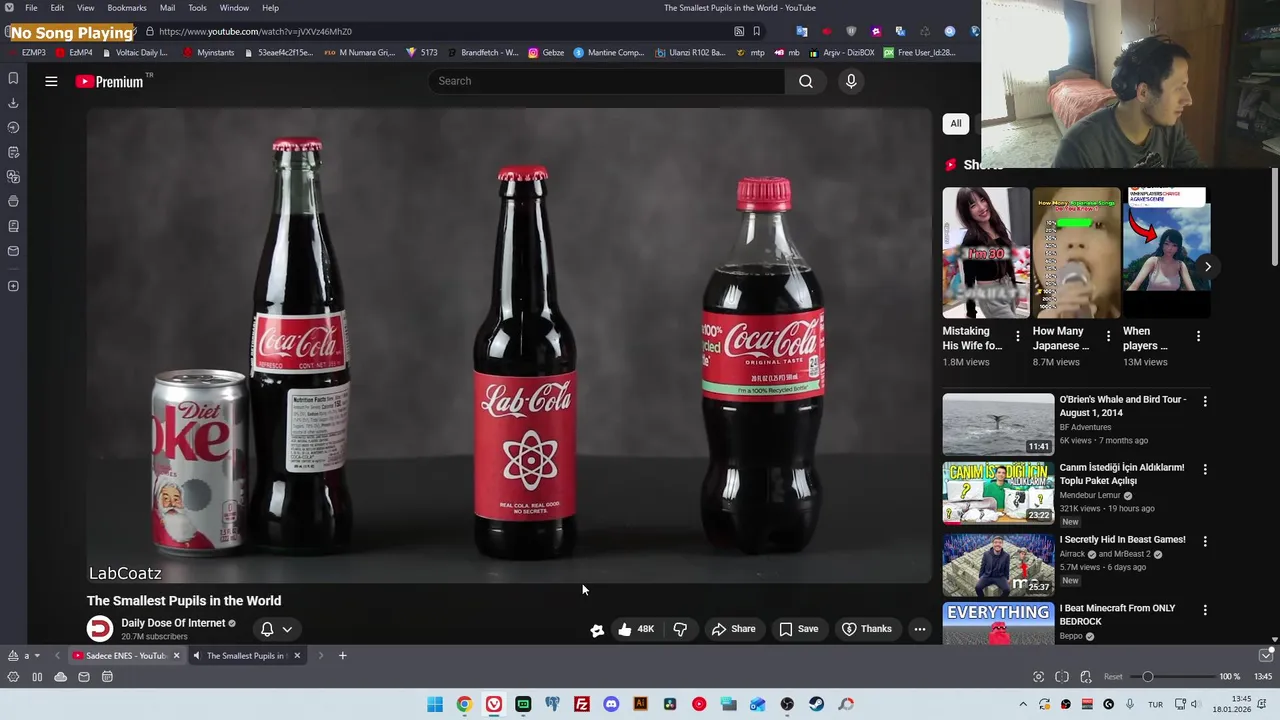The image size is (1280, 720).
Task: Expand notification options chevron beside bell
Action: click(x=287, y=629)
